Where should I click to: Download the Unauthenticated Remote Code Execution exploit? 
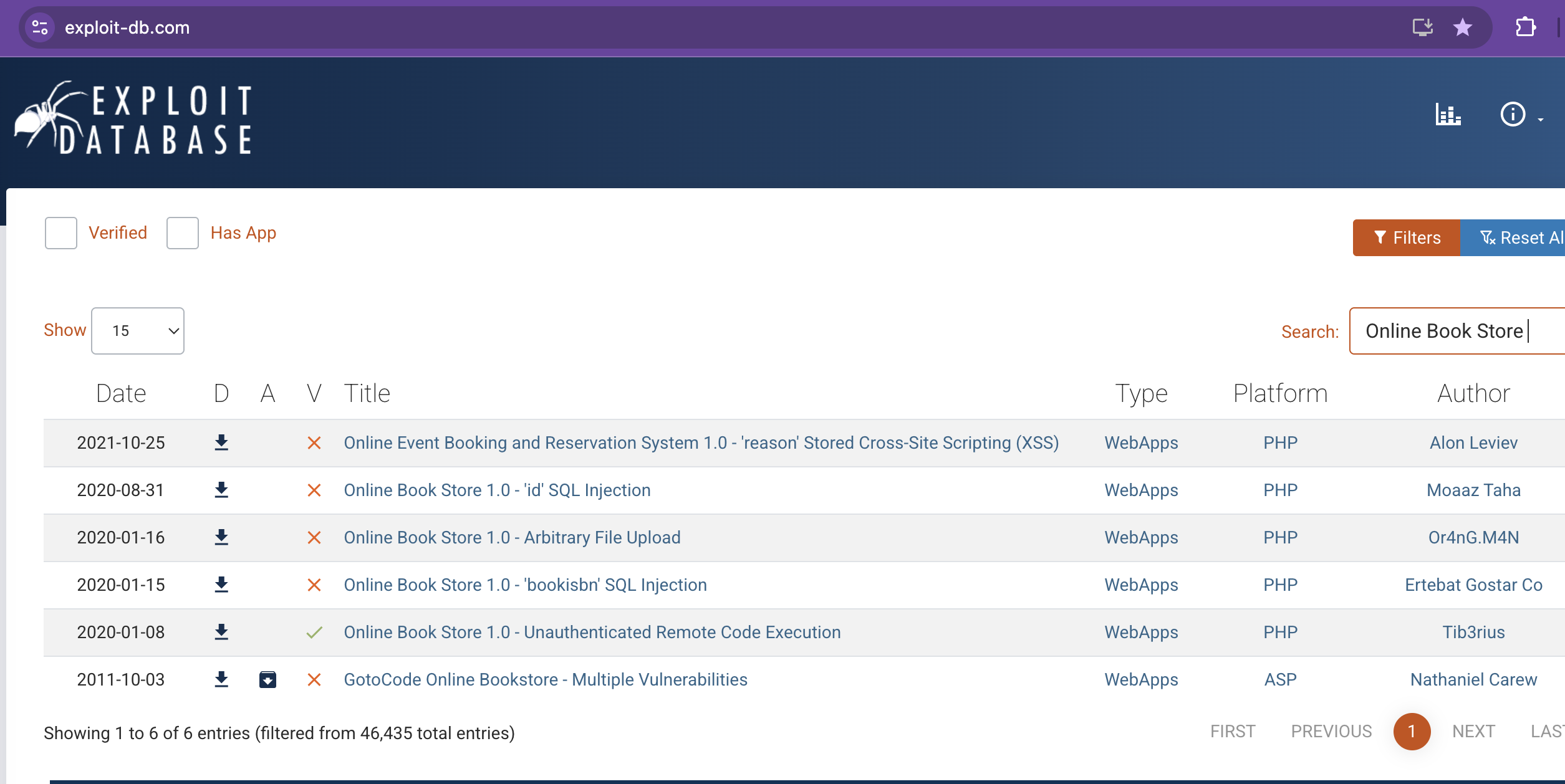221,633
